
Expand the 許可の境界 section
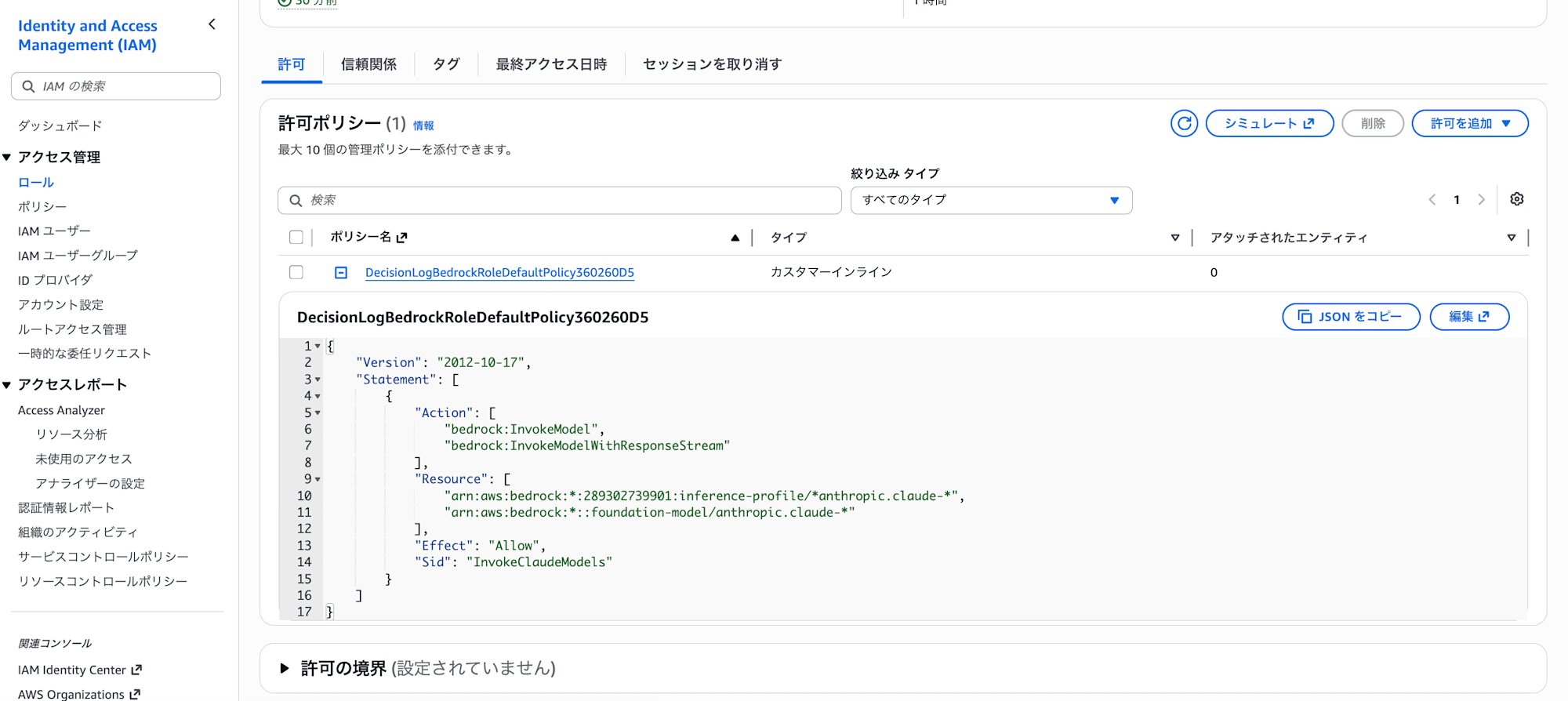[285, 668]
